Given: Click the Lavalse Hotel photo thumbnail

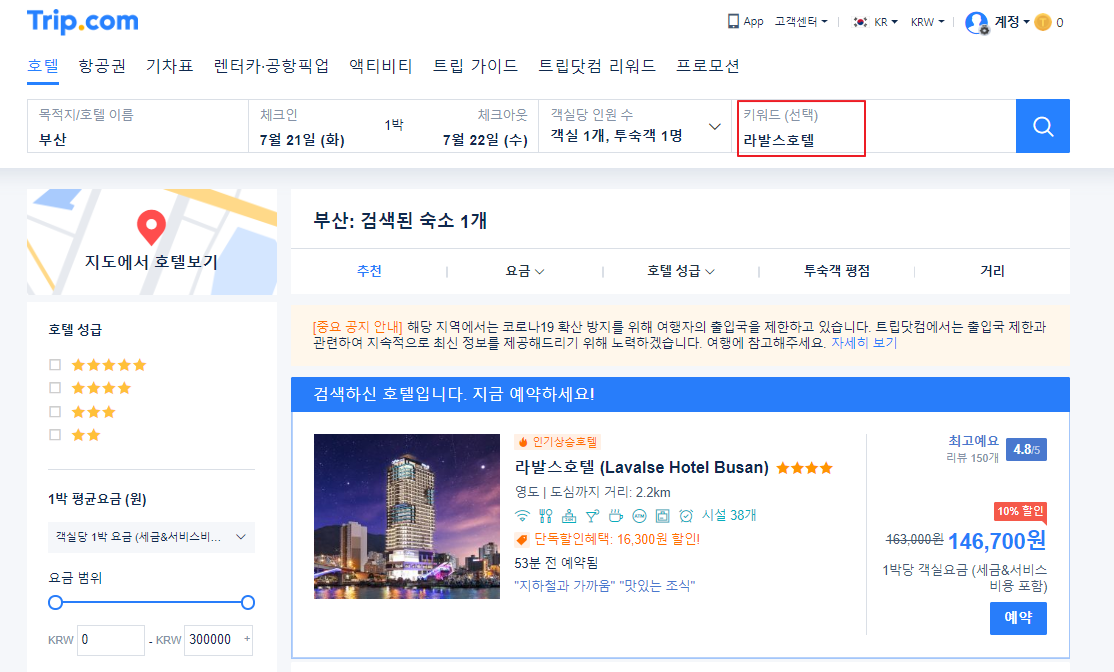Looking at the screenshot, I should (407, 516).
